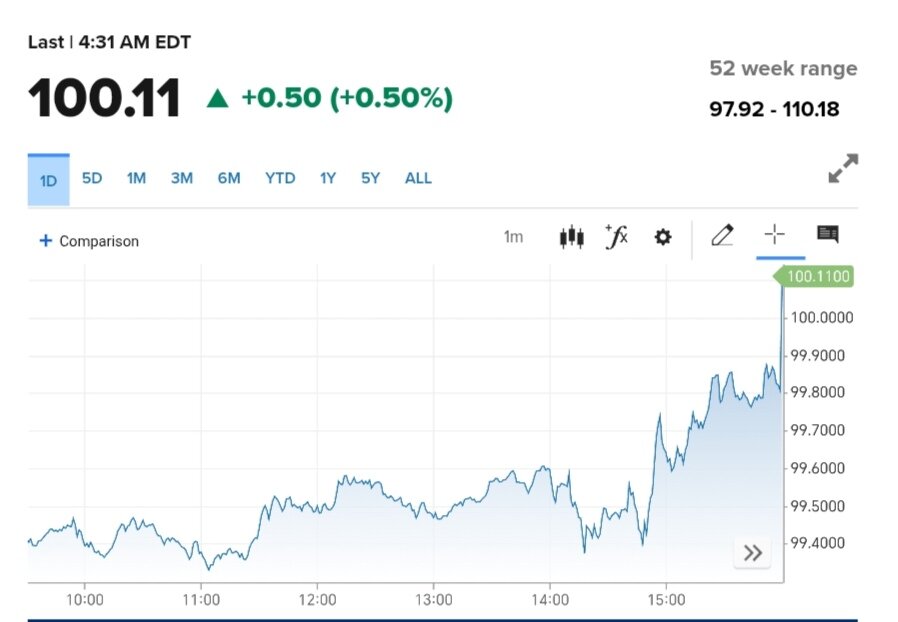Click the plus Comparison button
Viewport: 898px width, 622px height.
[x=89, y=241]
